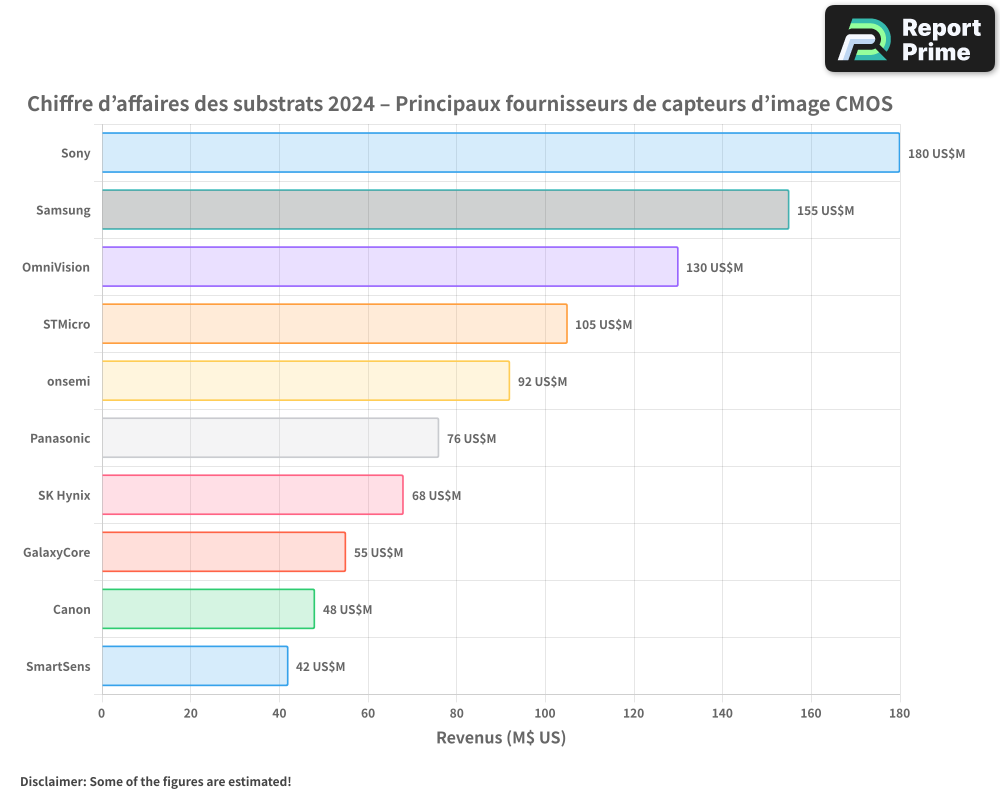1000x800 pixels.
Task: Click the onsemi yellow bar
Action: coord(306,381)
